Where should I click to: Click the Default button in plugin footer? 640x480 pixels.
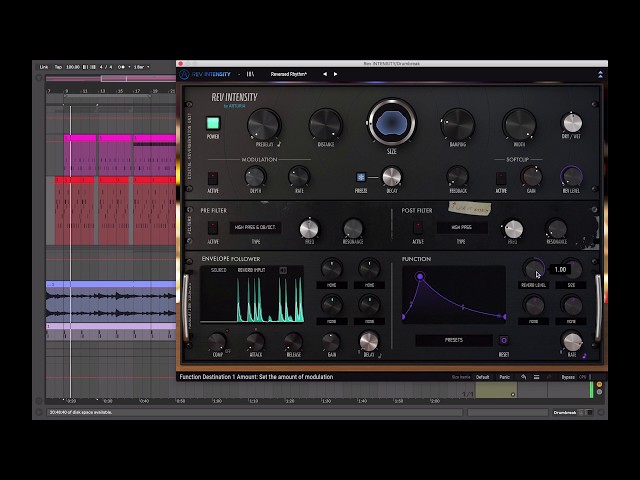[x=482, y=377]
